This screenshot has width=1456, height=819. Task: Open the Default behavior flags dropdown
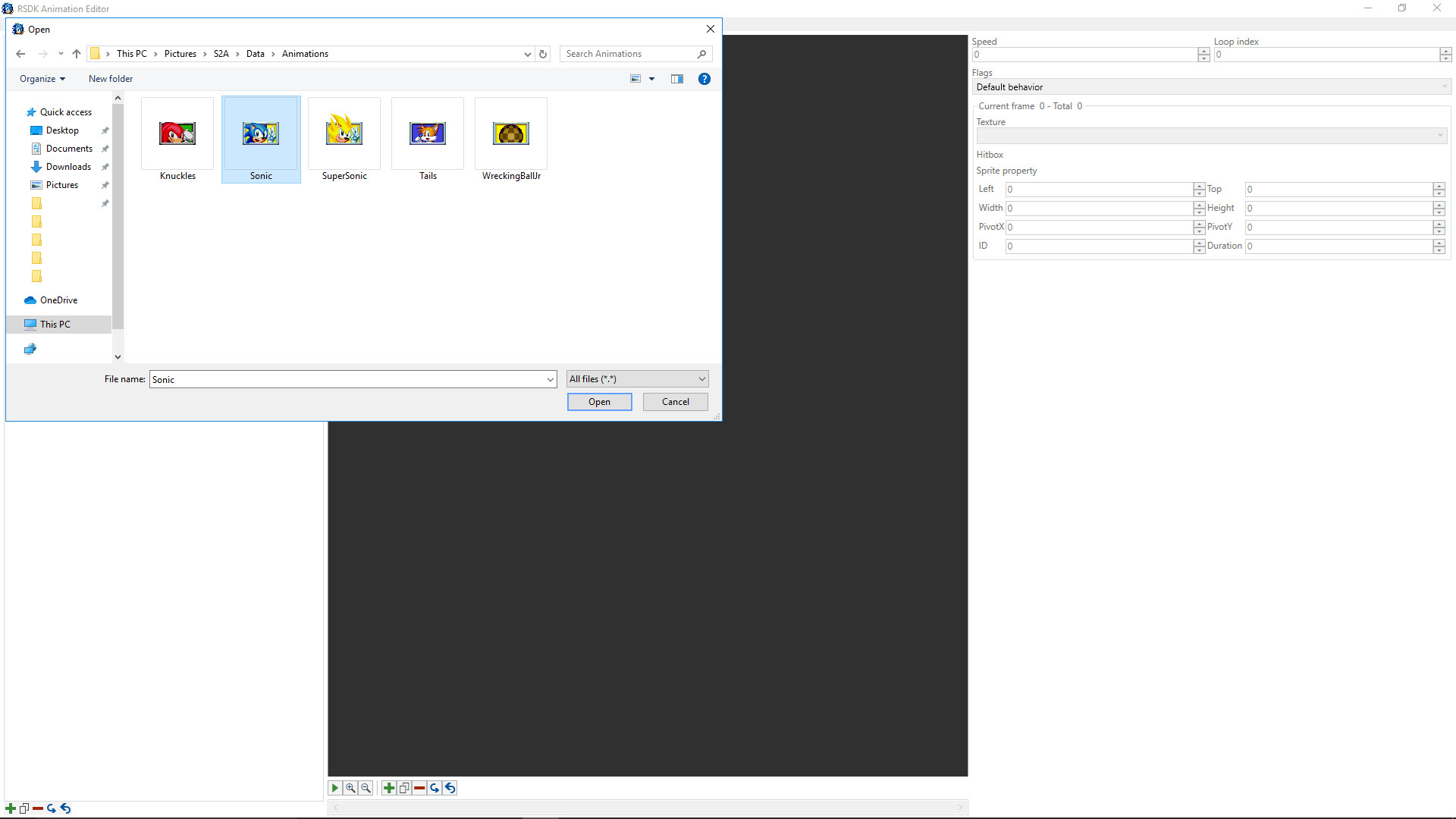click(1443, 86)
